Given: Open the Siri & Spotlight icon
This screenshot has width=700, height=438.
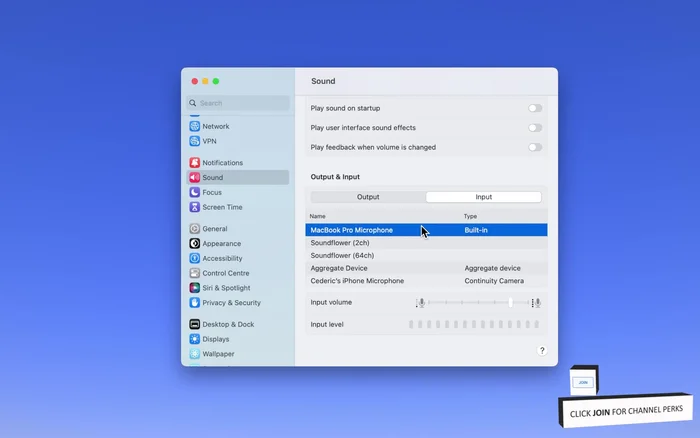Looking at the screenshot, I should (194, 288).
